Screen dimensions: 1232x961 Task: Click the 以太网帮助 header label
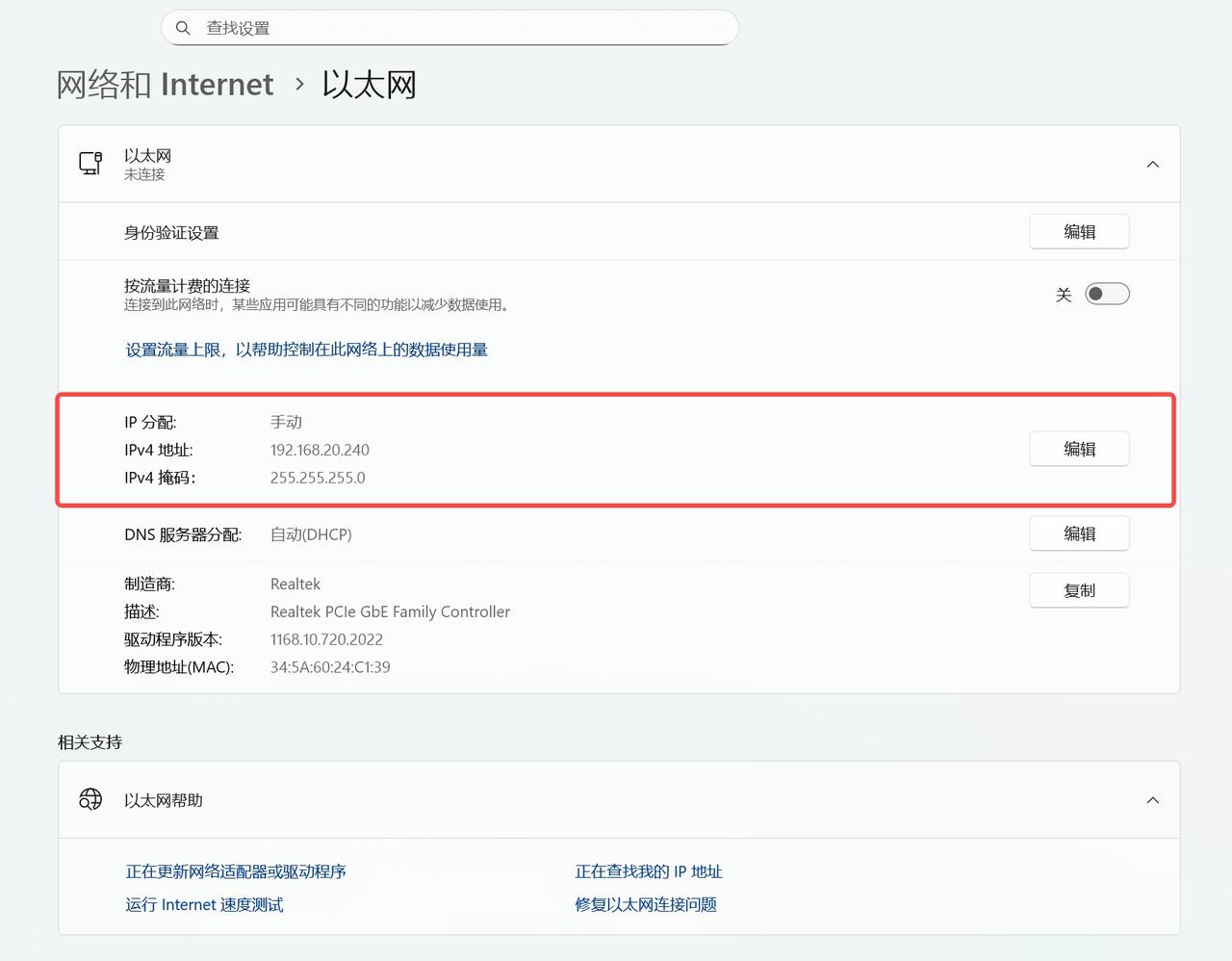tap(164, 800)
